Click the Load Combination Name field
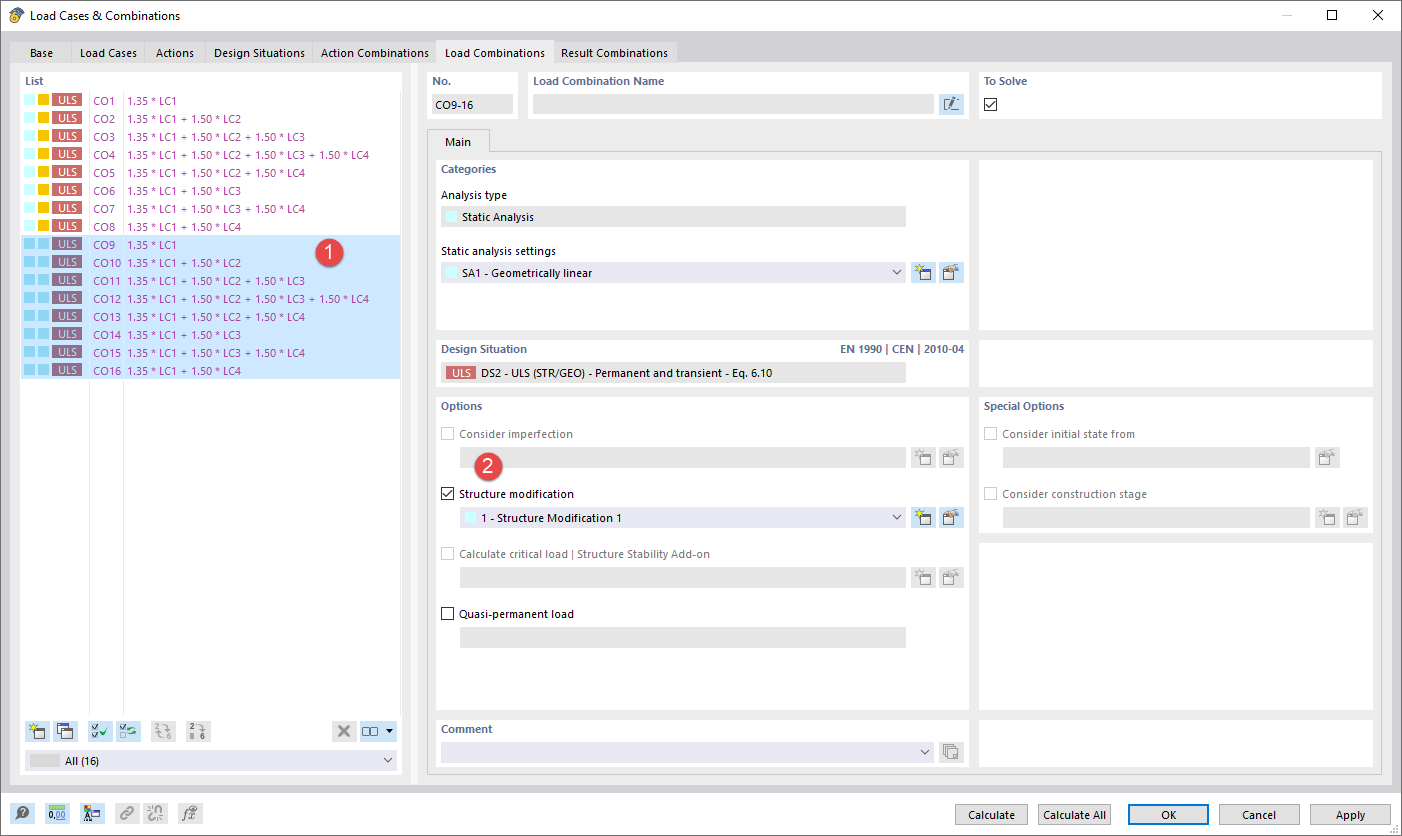1402x836 pixels. click(x=733, y=104)
